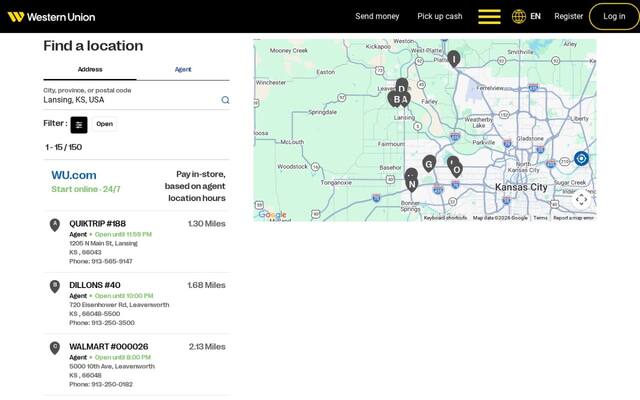This screenshot has height=400, width=640.
Task: Click map pin marker B
Action: click(x=395, y=99)
